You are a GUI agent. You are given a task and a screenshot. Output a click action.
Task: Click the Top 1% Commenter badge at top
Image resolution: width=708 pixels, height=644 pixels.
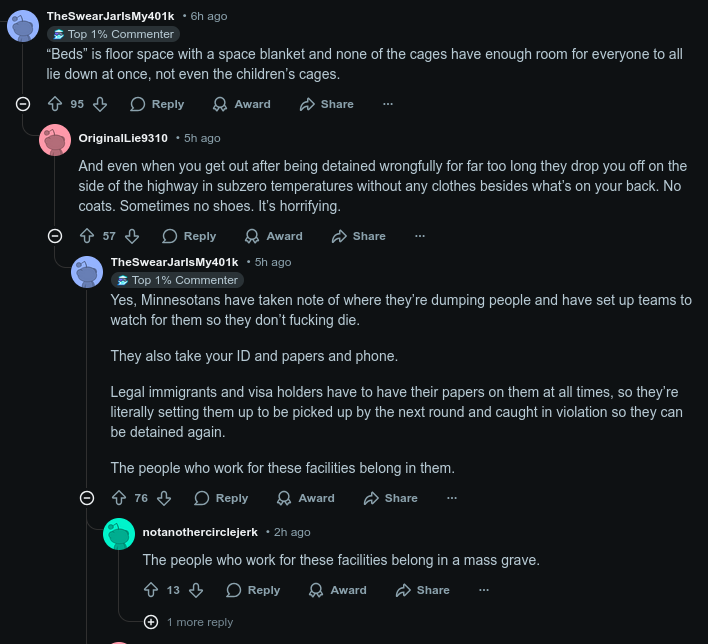[113, 34]
